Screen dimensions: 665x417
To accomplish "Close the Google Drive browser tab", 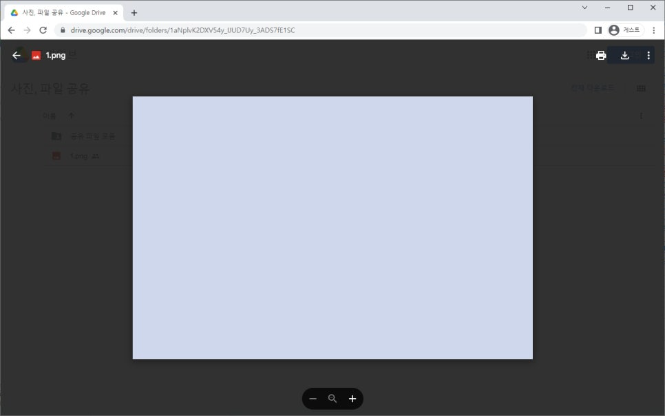I will click(117, 12).
